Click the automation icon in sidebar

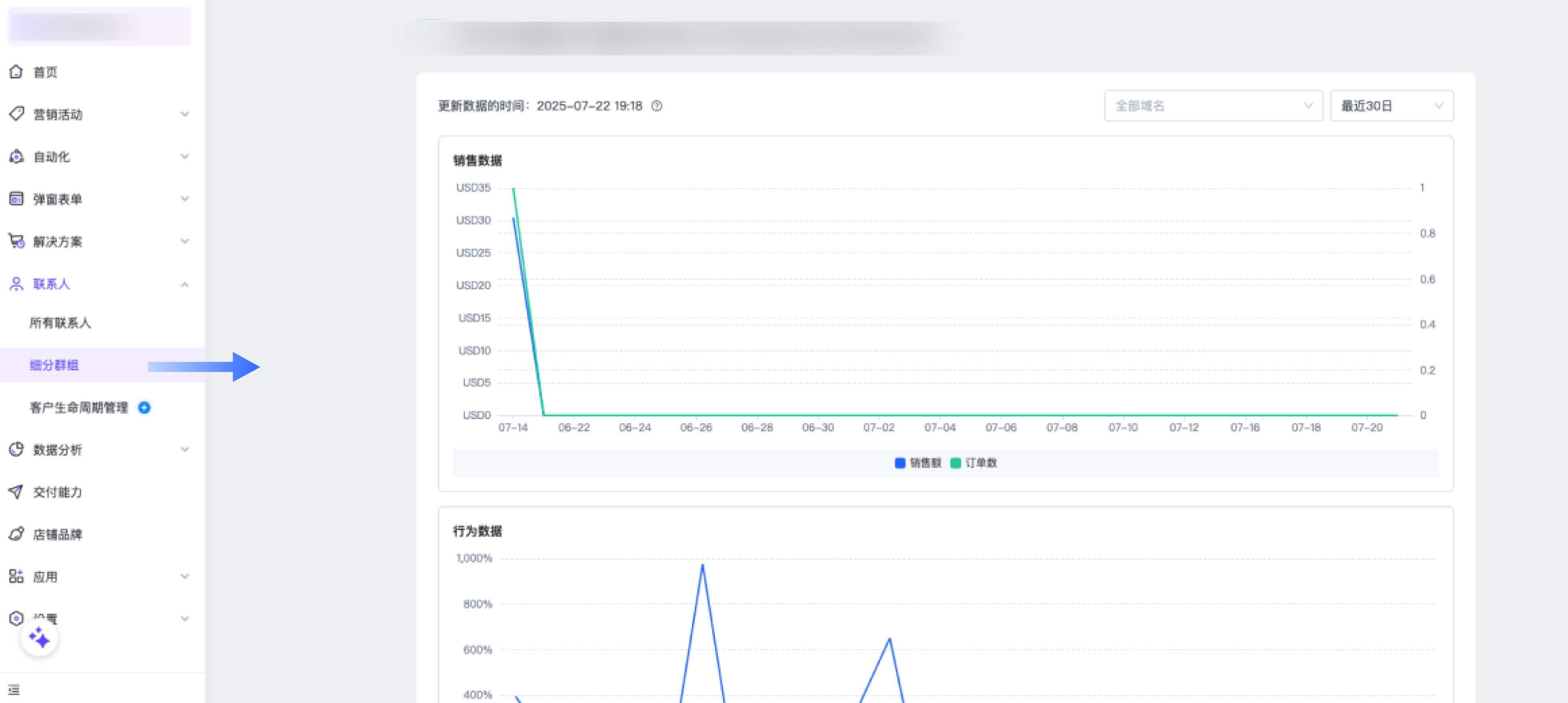pos(16,156)
